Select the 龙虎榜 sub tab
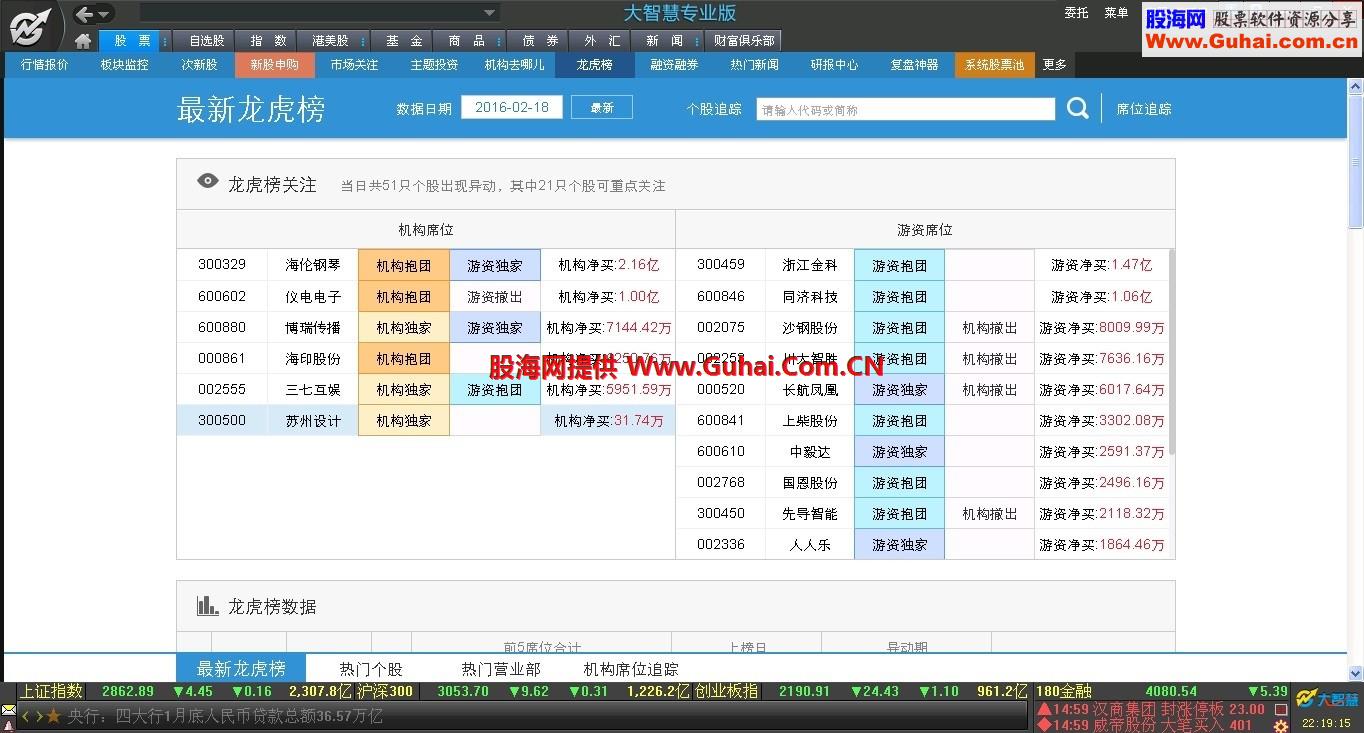 (x=594, y=65)
